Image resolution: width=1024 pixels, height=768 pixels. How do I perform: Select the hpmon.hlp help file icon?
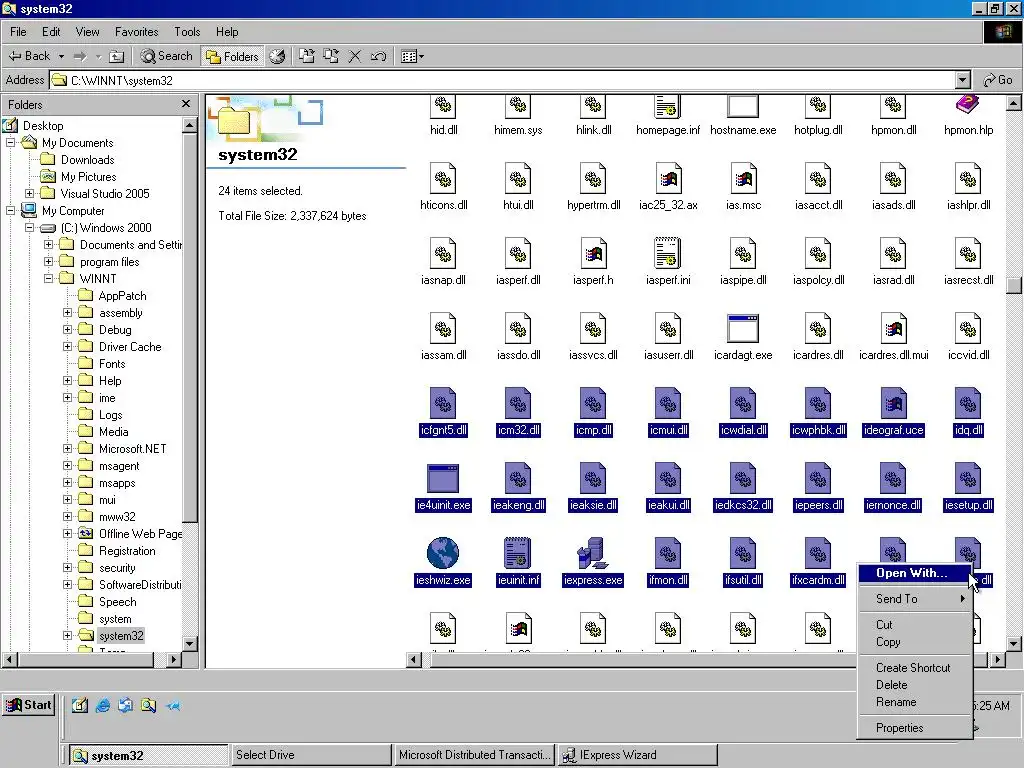pyautogui.click(x=968, y=105)
